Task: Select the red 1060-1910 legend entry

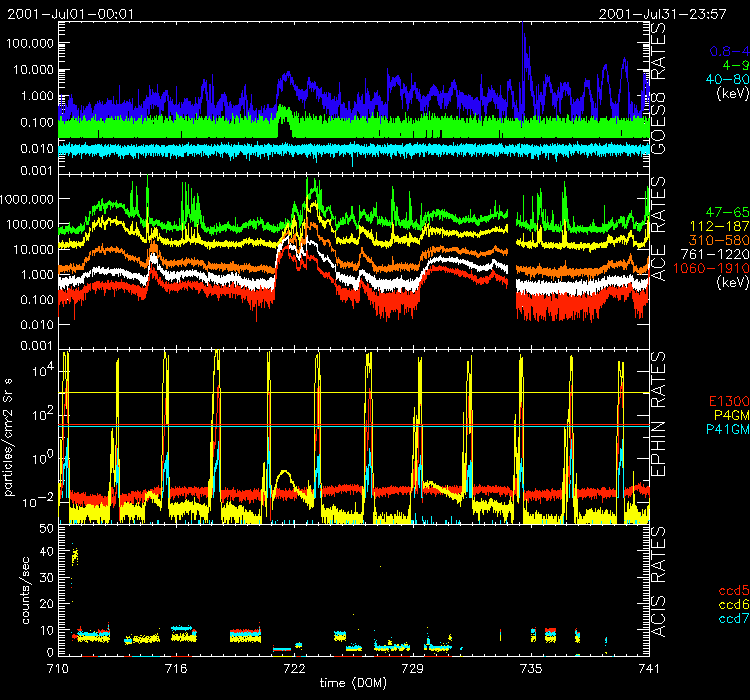Action: (708, 269)
